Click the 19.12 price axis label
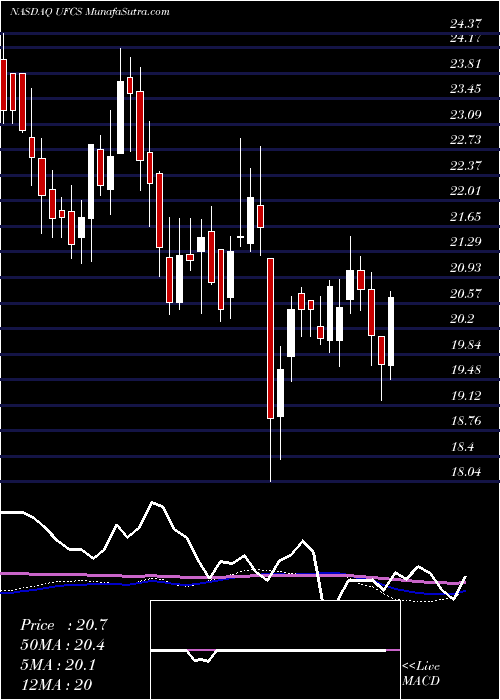The width and height of the screenshot is (500, 700). click(x=465, y=396)
